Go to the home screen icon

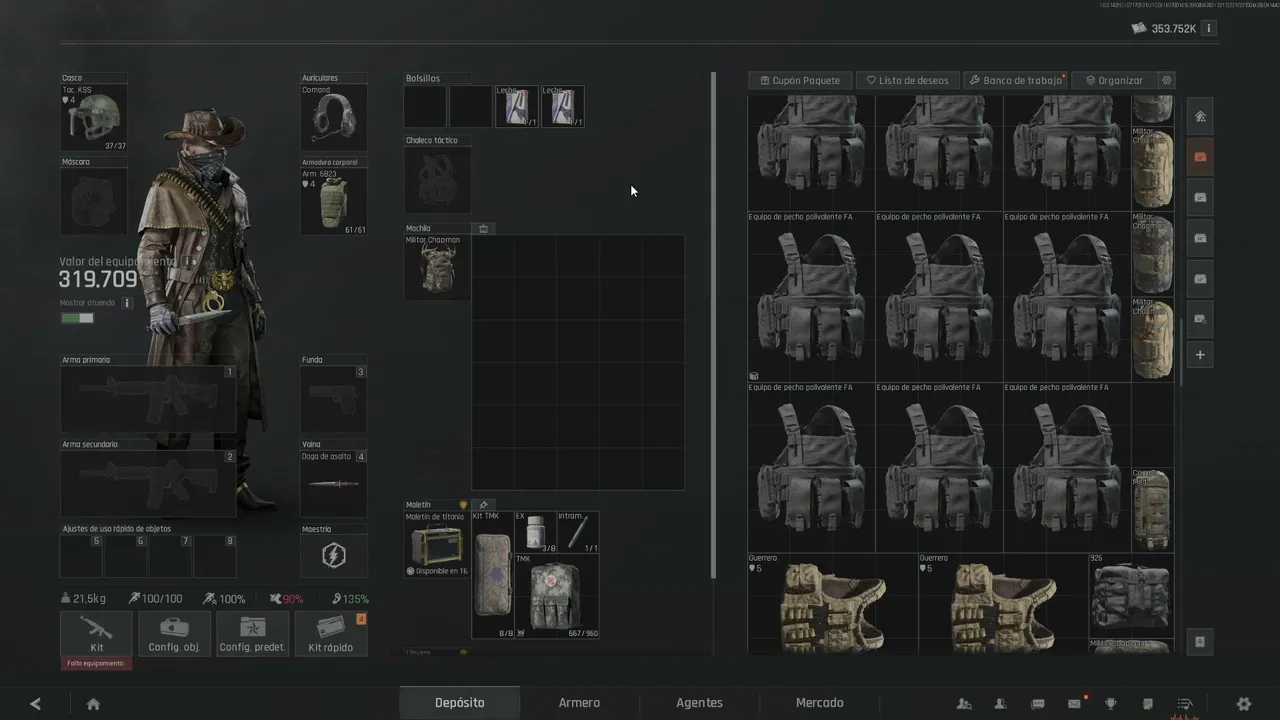click(93, 704)
